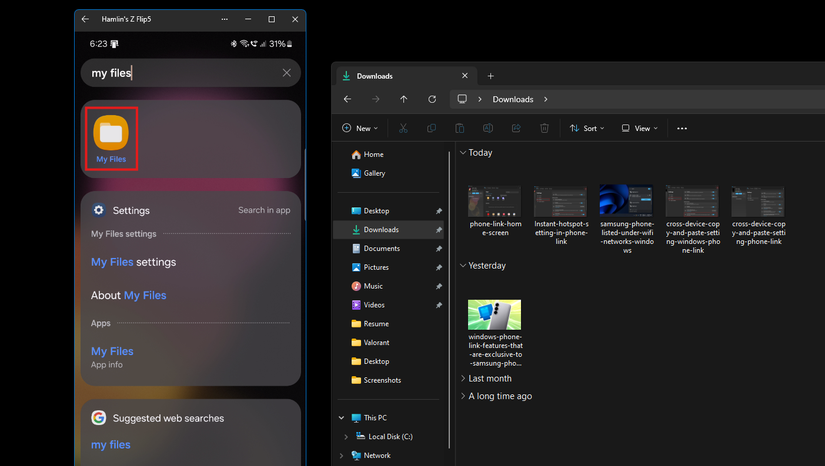Viewport: 825px width, 466px height.
Task: Open the My Files app icon
Action: coord(110,134)
